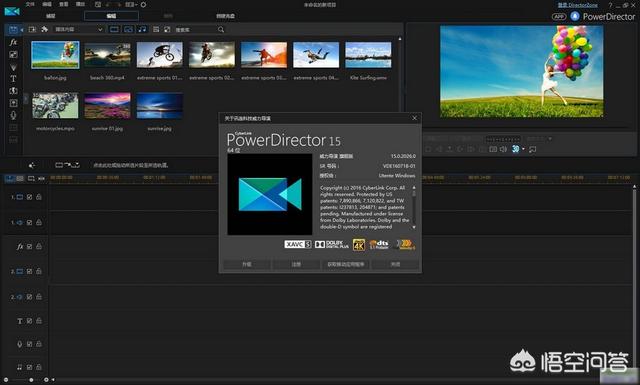The height and width of the screenshot is (385, 640).
Task: Close the About PowerDirector dialog
Action: [415, 118]
